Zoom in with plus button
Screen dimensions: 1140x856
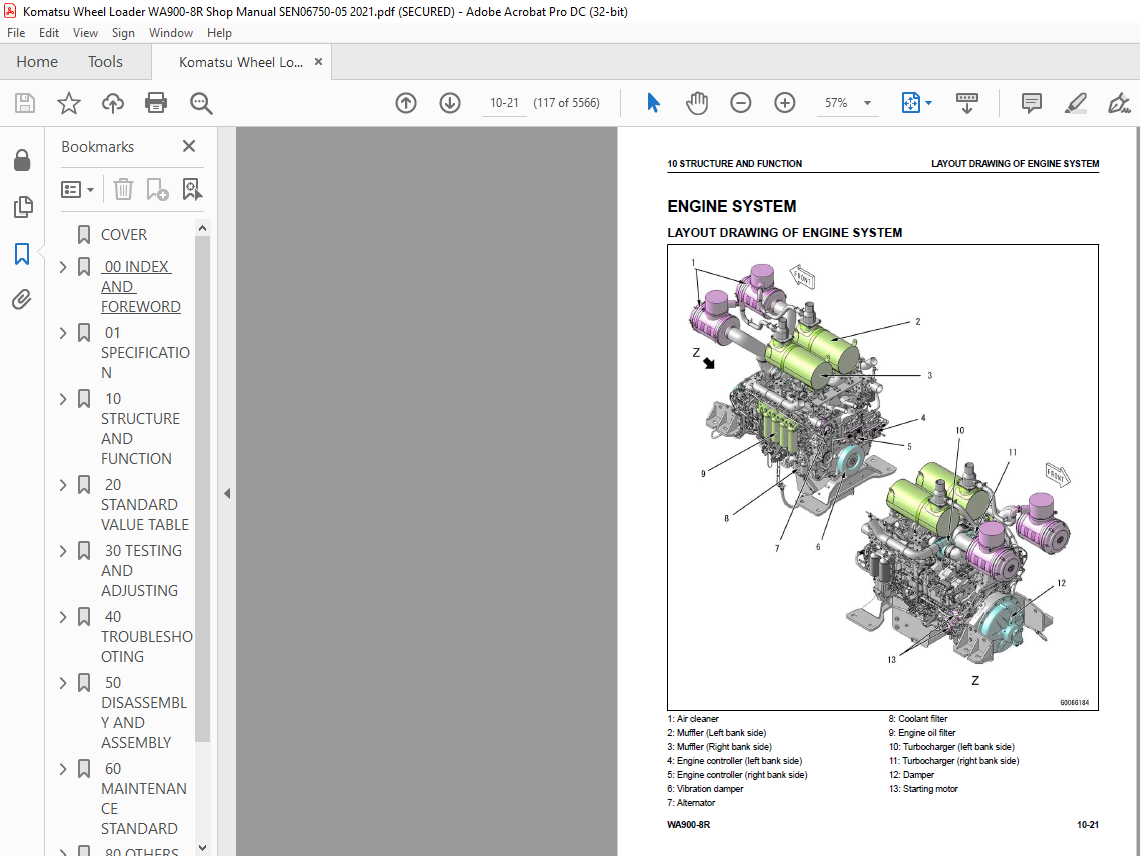coord(784,103)
